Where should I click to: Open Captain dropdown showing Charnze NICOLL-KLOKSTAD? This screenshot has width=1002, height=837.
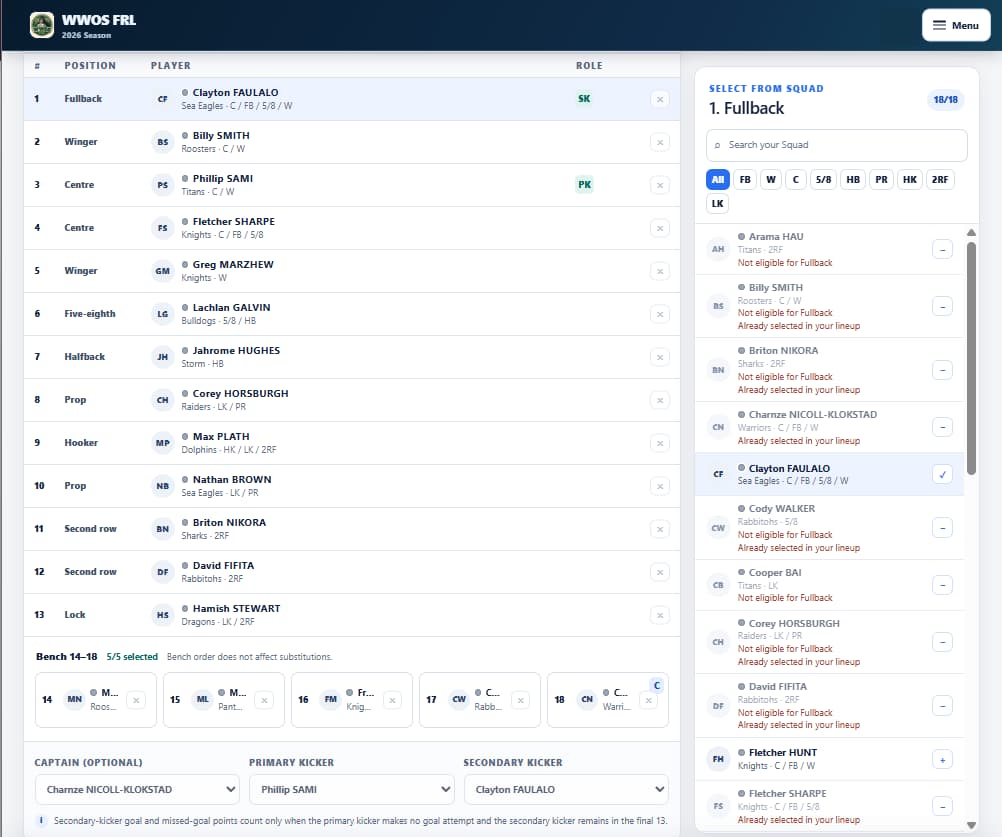coord(137,790)
